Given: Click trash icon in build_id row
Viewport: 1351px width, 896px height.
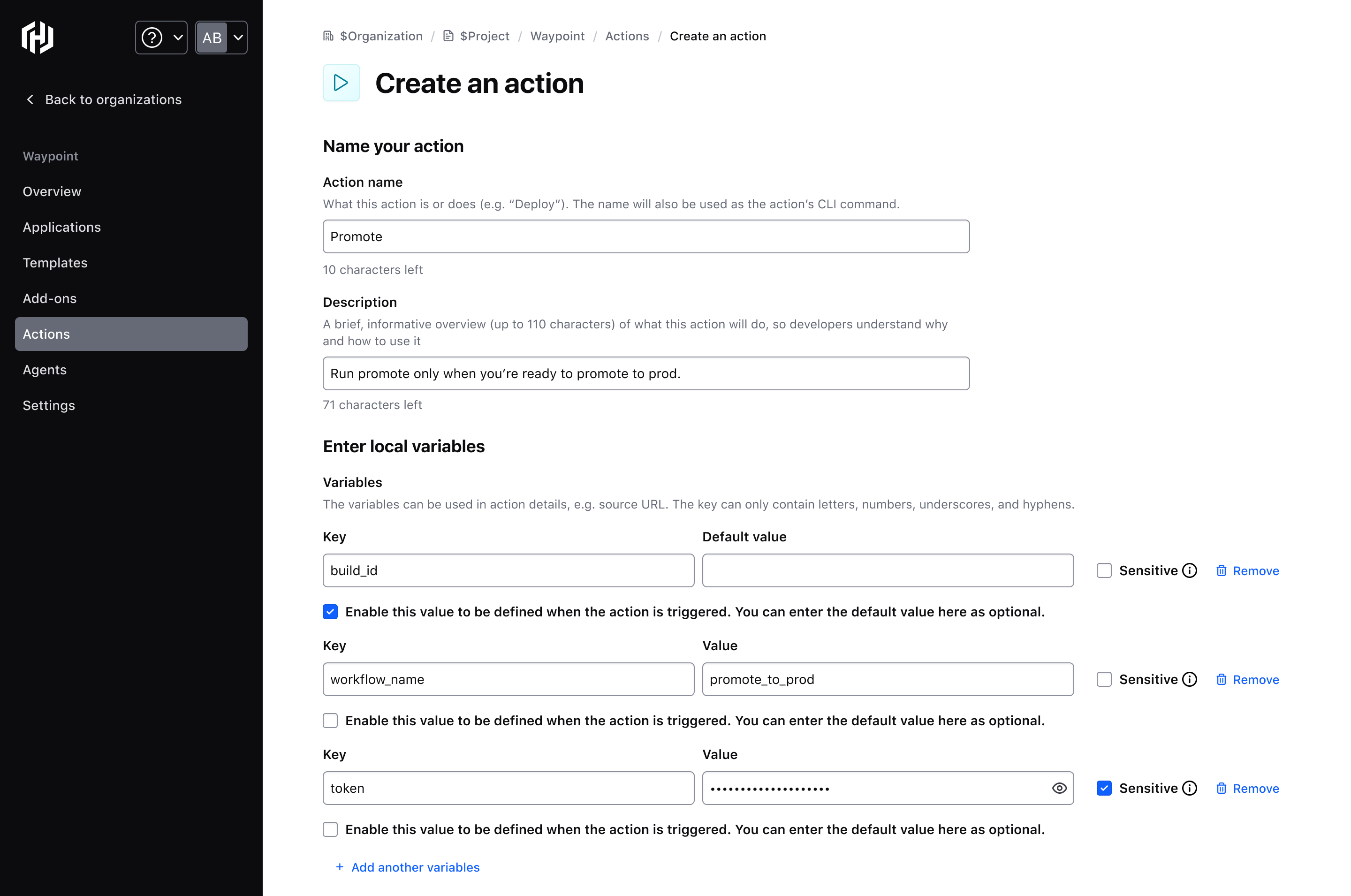Looking at the screenshot, I should 1222,570.
